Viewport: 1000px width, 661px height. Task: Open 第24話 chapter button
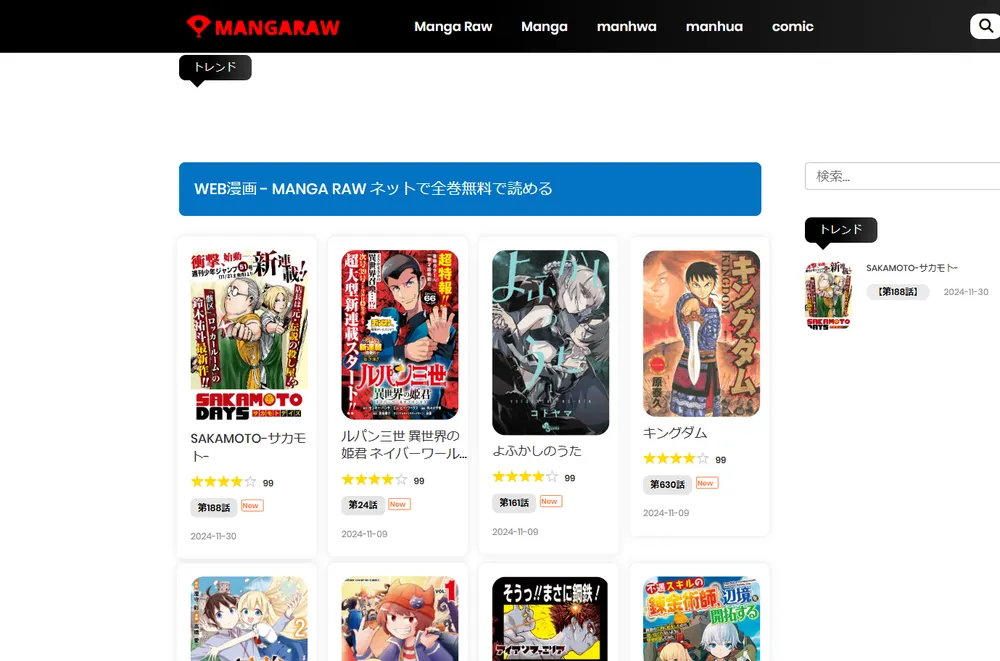pyautogui.click(x=363, y=505)
